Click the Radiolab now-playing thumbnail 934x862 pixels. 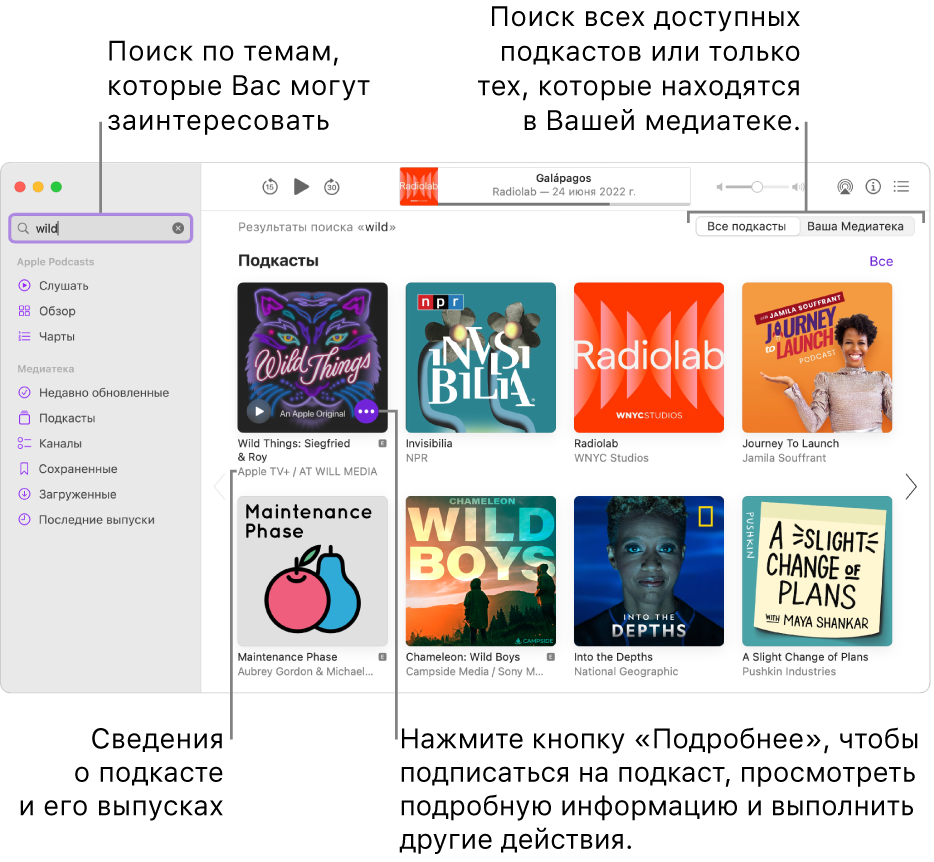click(x=419, y=186)
